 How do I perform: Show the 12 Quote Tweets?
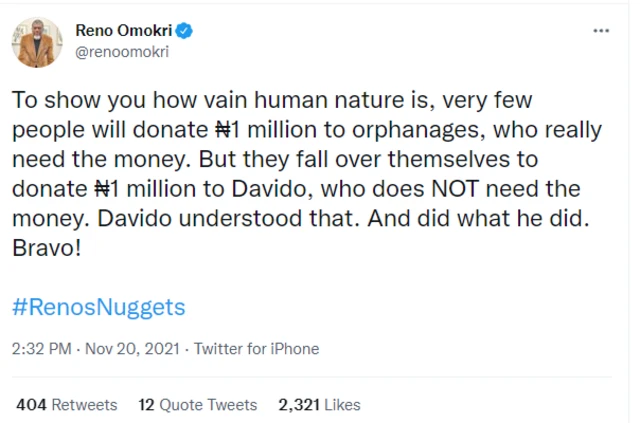(x=198, y=405)
